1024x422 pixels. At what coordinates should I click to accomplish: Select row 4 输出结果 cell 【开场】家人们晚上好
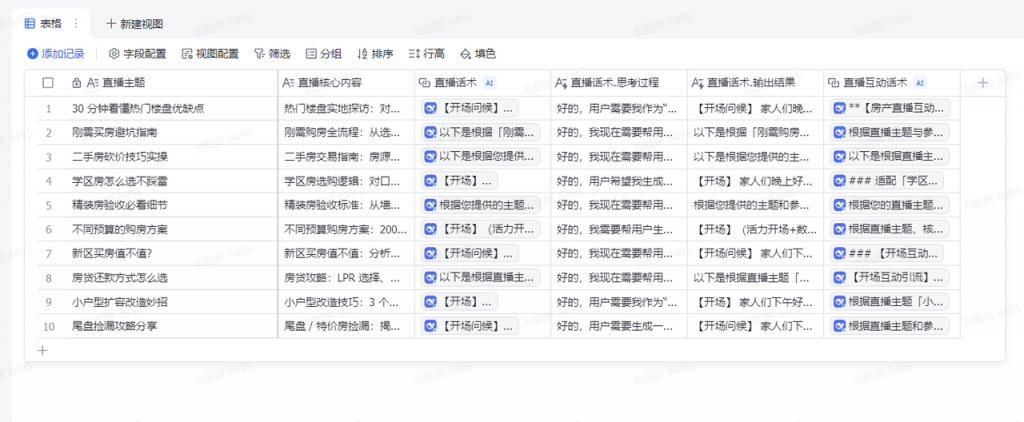coord(755,181)
